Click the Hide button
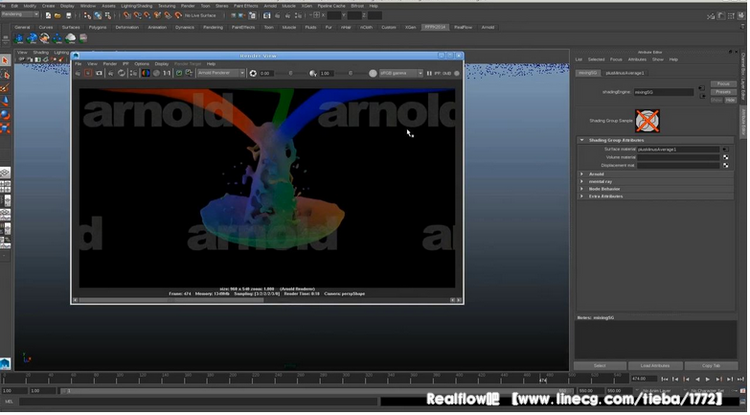The width and height of the screenshot is (750, 415). (730, 100)
